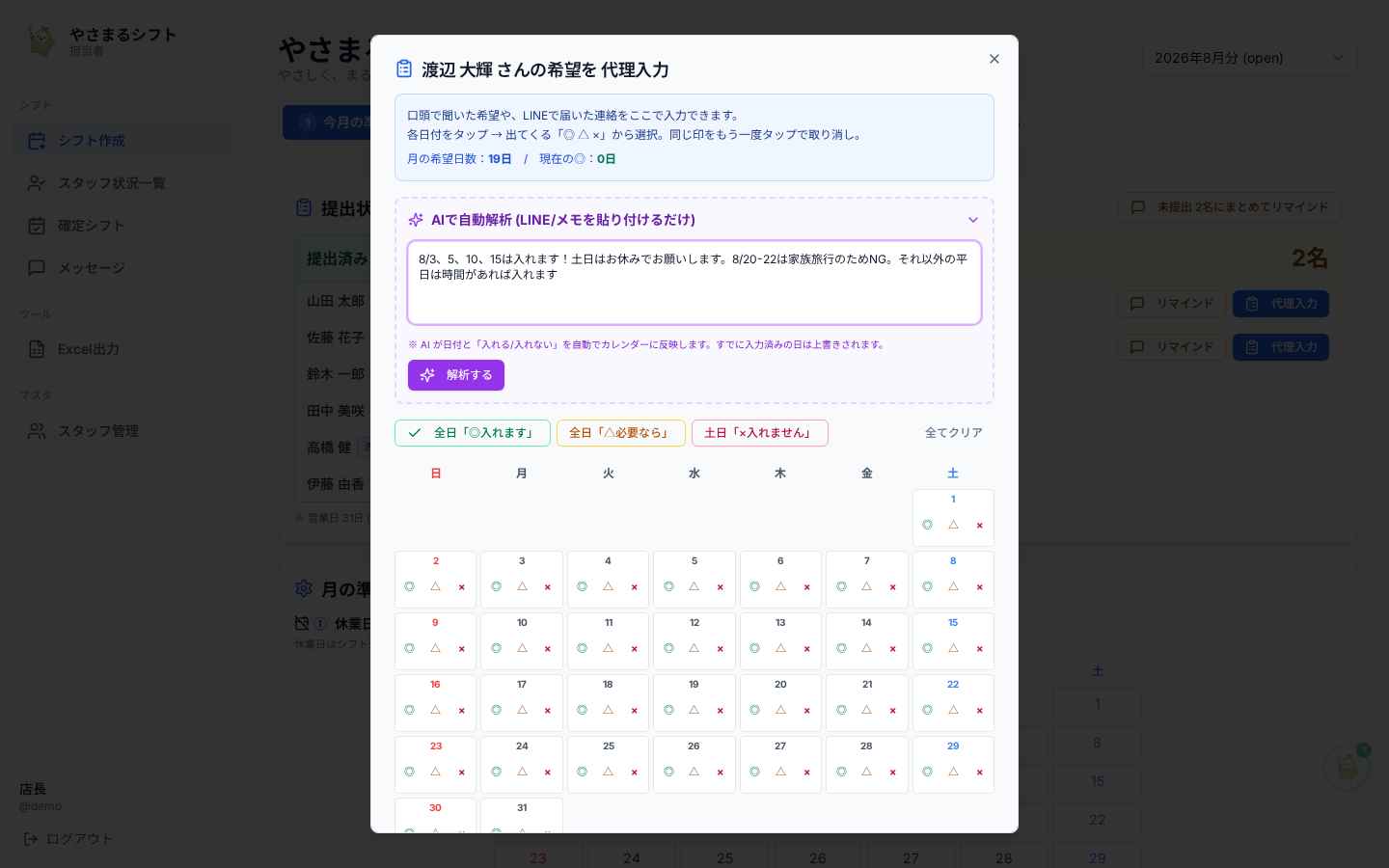The width and height of the screenshot is (1389, 868).
Task: Select × on day 13
Action: pyautogui.click(x=806, y=648)
